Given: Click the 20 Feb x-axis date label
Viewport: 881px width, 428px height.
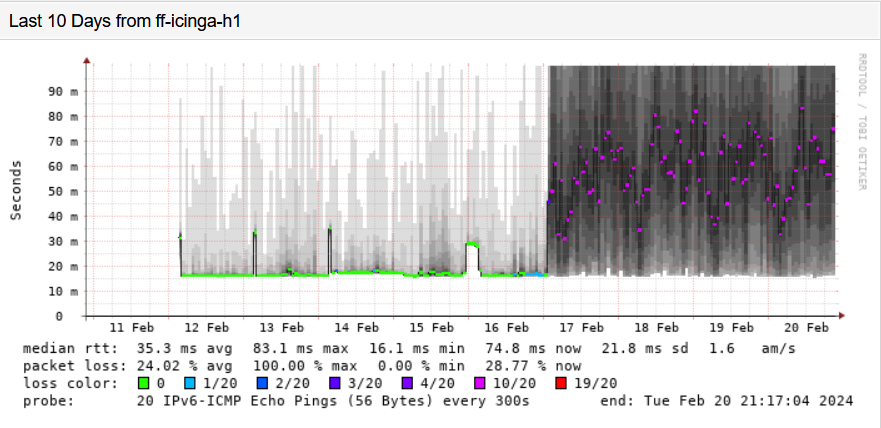Looking at the screenshot, I should 806,327.
